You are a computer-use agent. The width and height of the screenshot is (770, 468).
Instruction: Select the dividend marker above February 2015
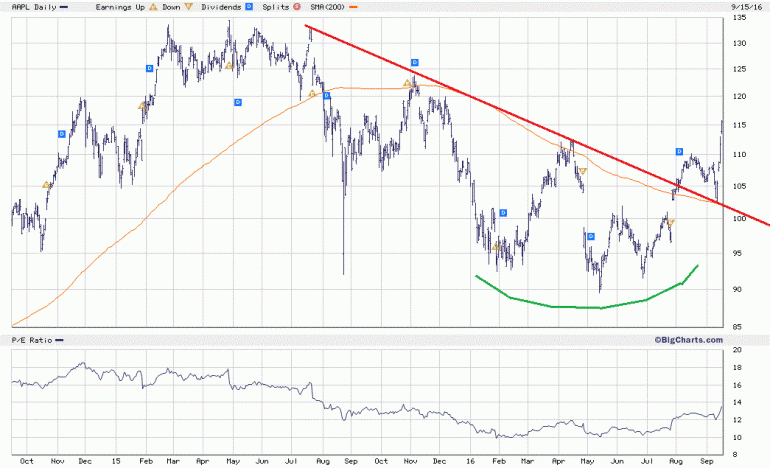[x=150, y=68]
